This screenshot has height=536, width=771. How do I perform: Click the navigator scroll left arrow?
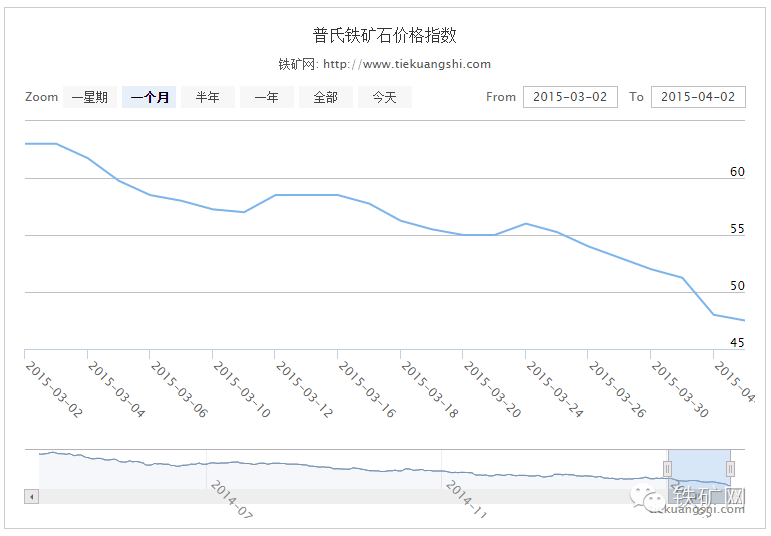31,497
